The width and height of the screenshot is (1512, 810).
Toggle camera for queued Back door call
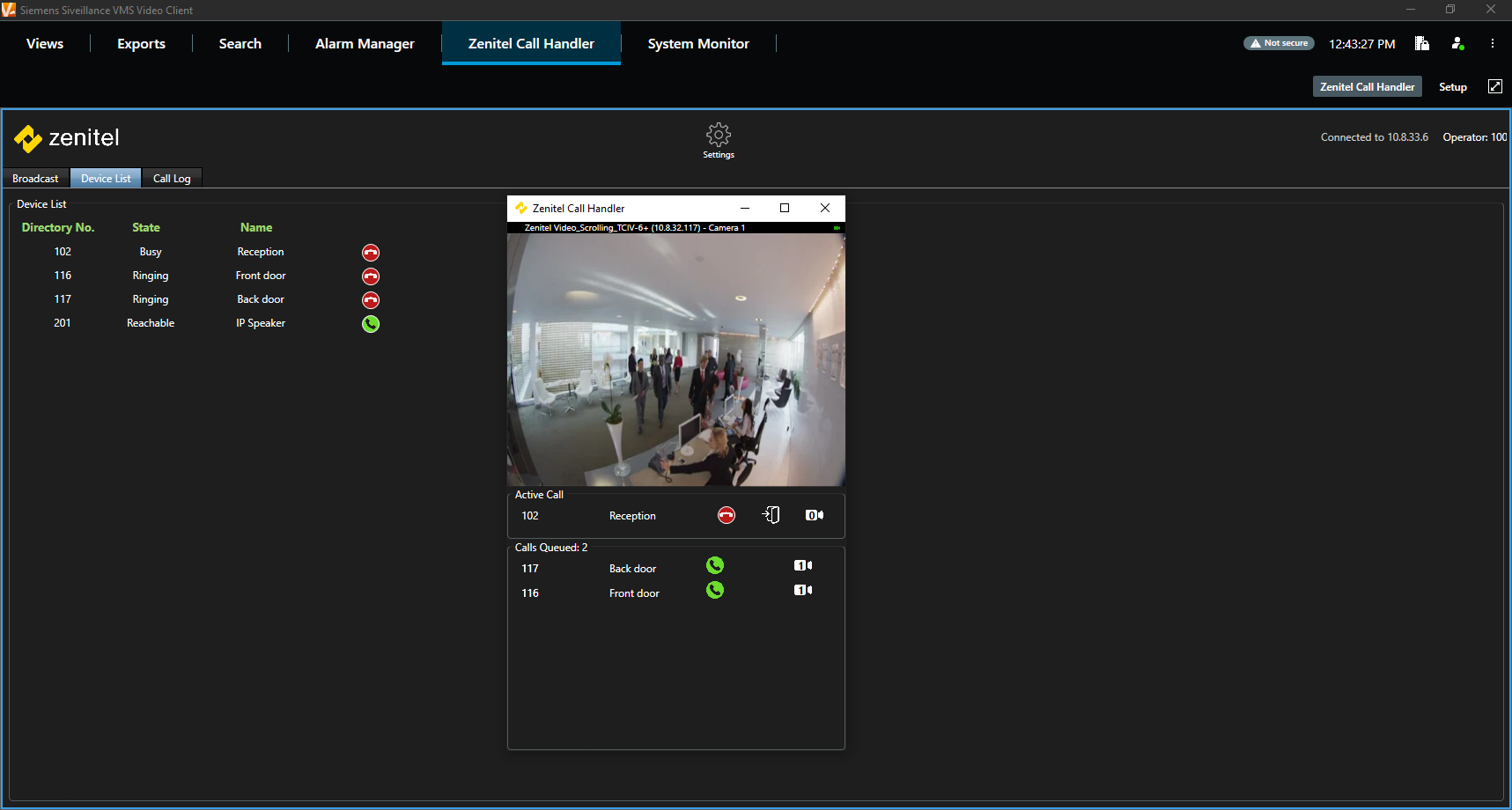click(x=803, y=565)
